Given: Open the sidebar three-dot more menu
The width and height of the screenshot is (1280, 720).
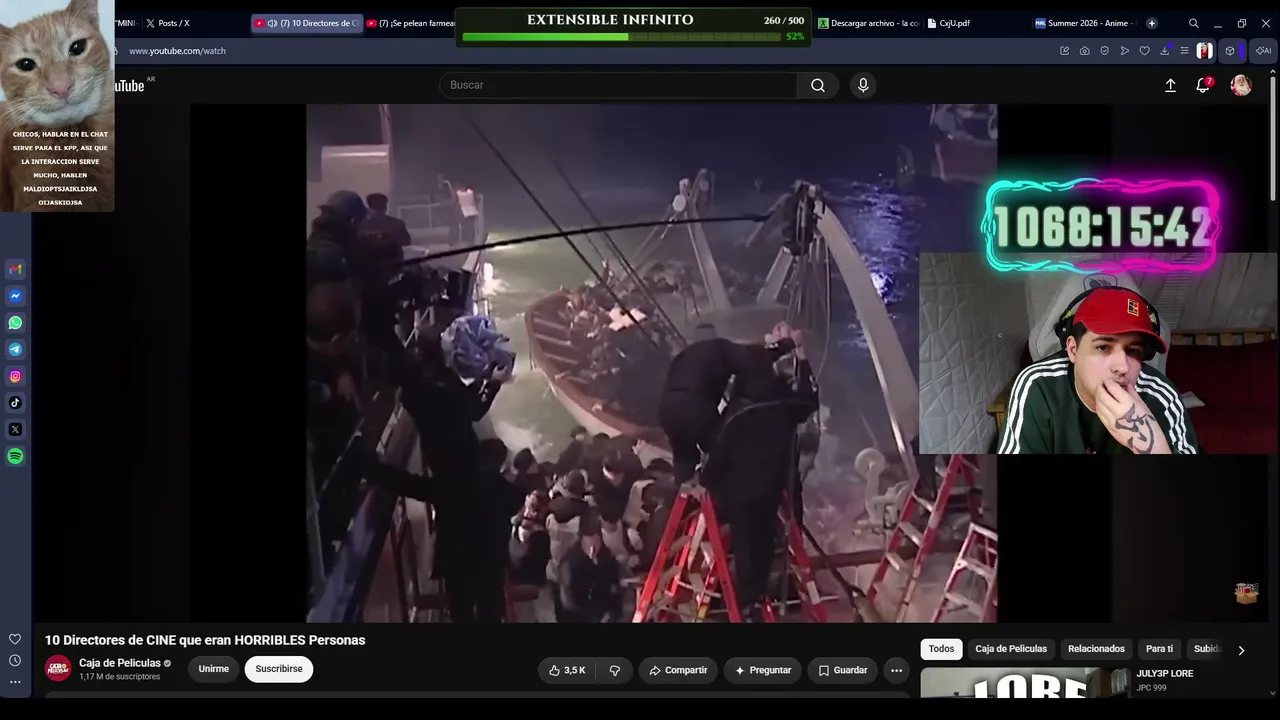Looking at the screenshot, I should (15, 682).
